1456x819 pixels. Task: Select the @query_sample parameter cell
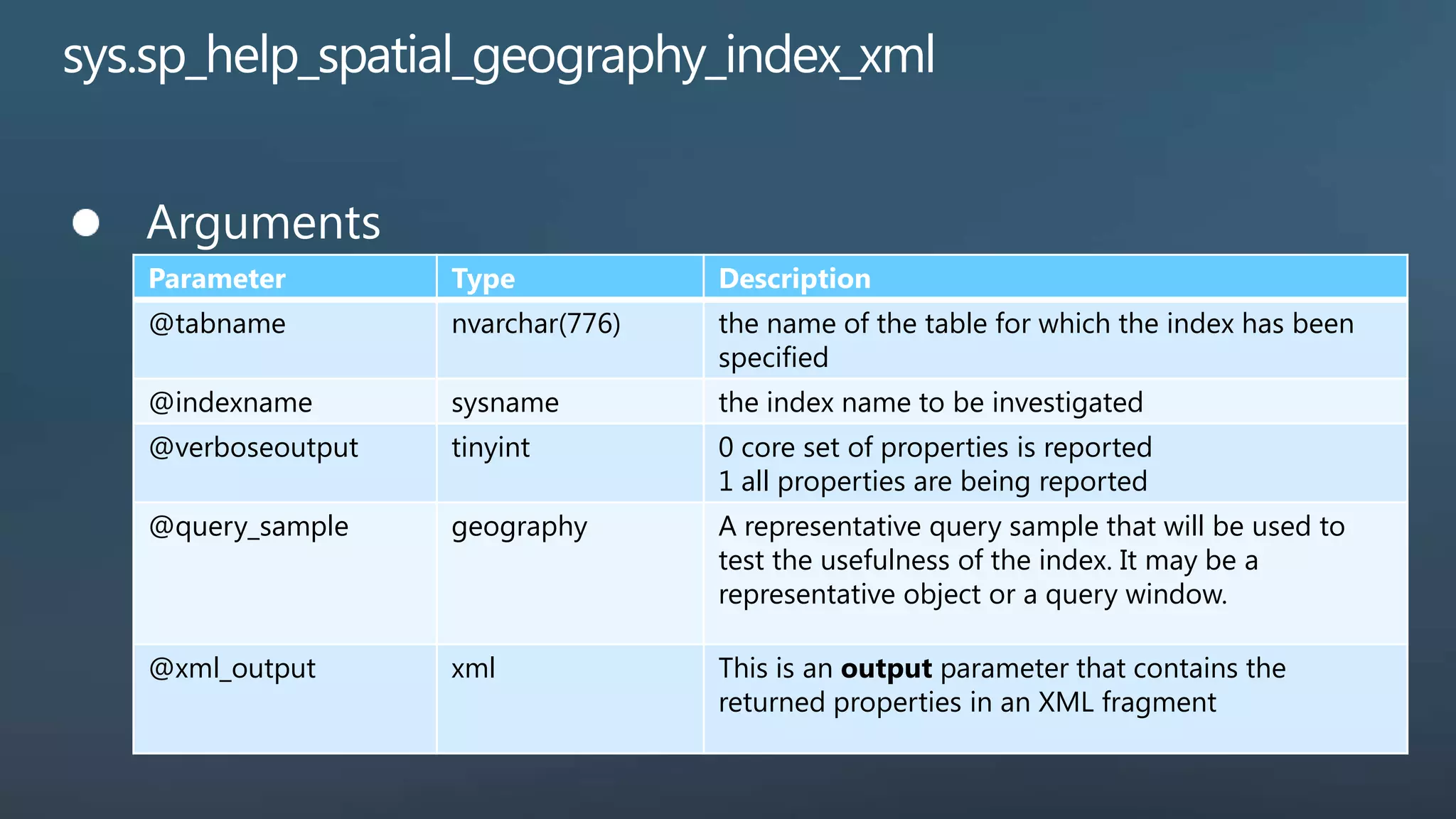[x=249, y=528]
